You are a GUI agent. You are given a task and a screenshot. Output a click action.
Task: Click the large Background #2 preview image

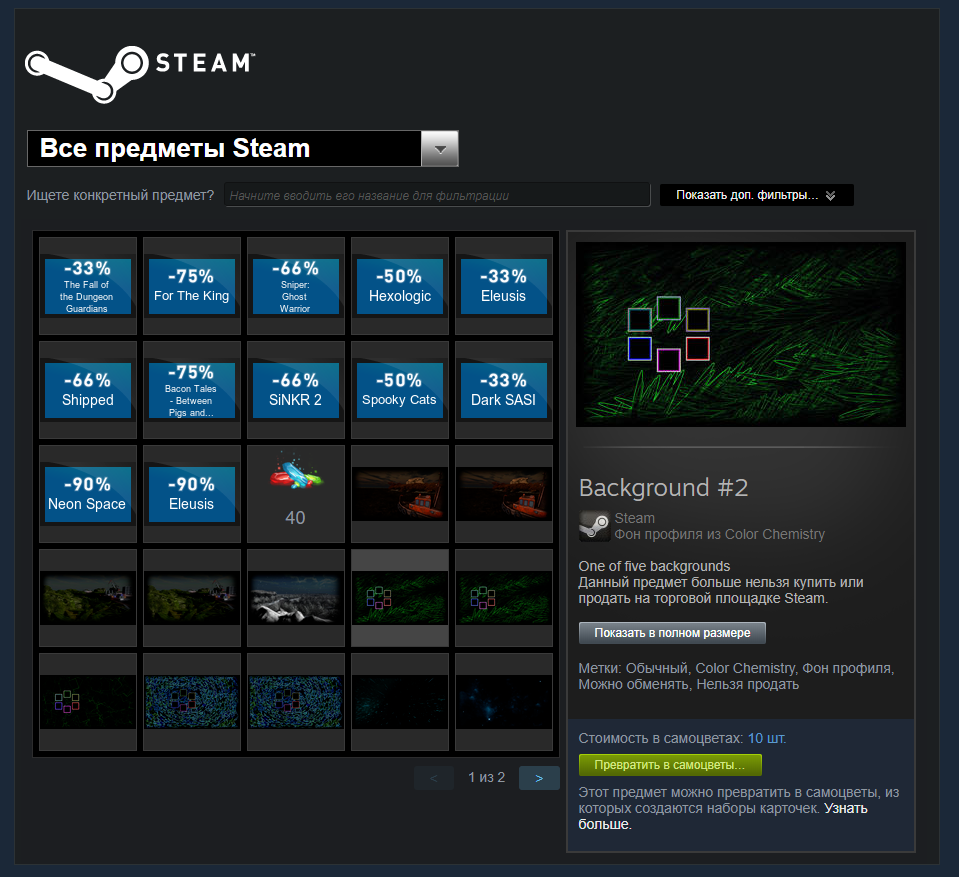tap(741, 335)
